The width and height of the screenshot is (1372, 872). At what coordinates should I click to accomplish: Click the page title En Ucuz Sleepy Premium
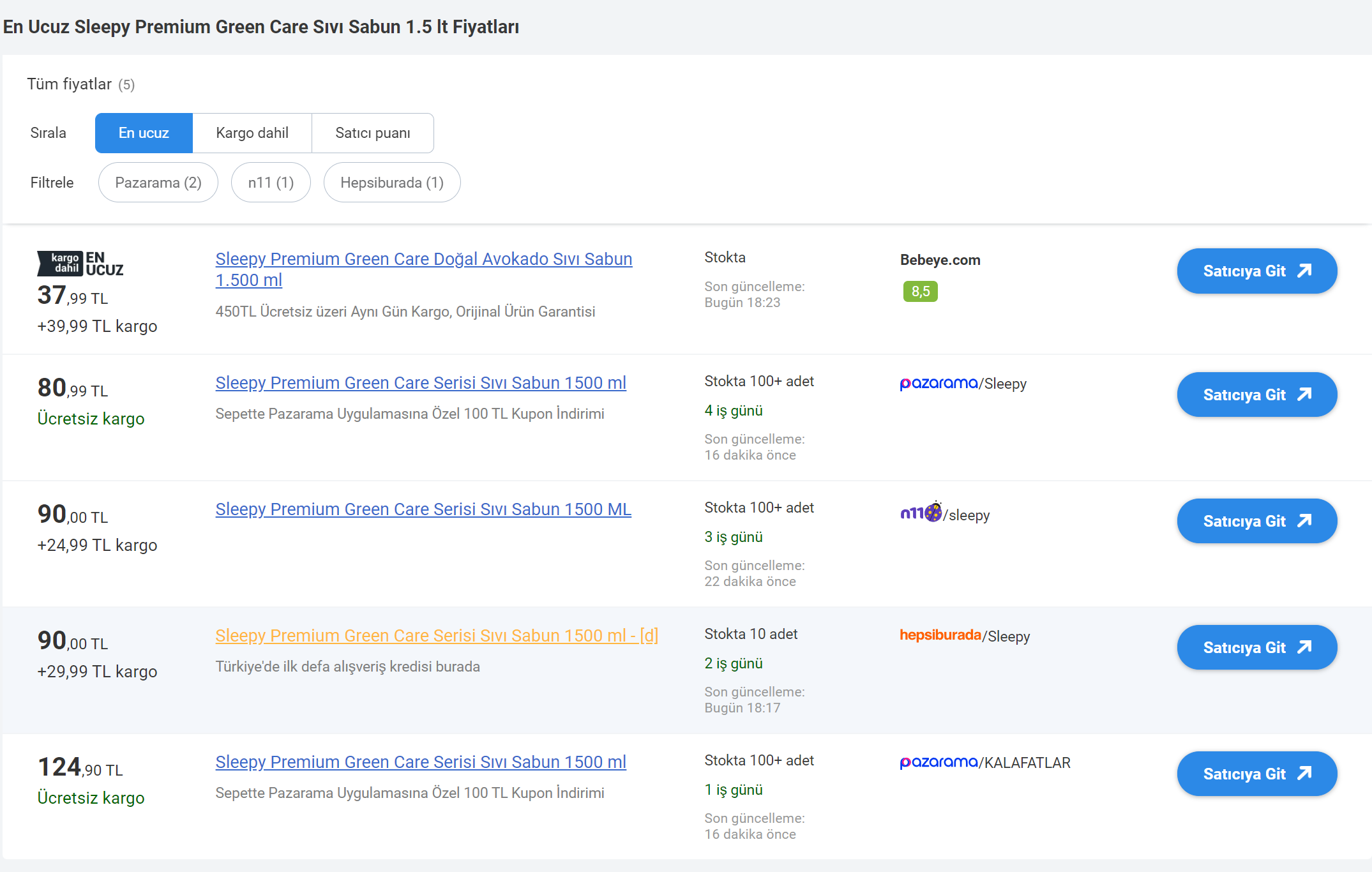click(x=261, y=27)
